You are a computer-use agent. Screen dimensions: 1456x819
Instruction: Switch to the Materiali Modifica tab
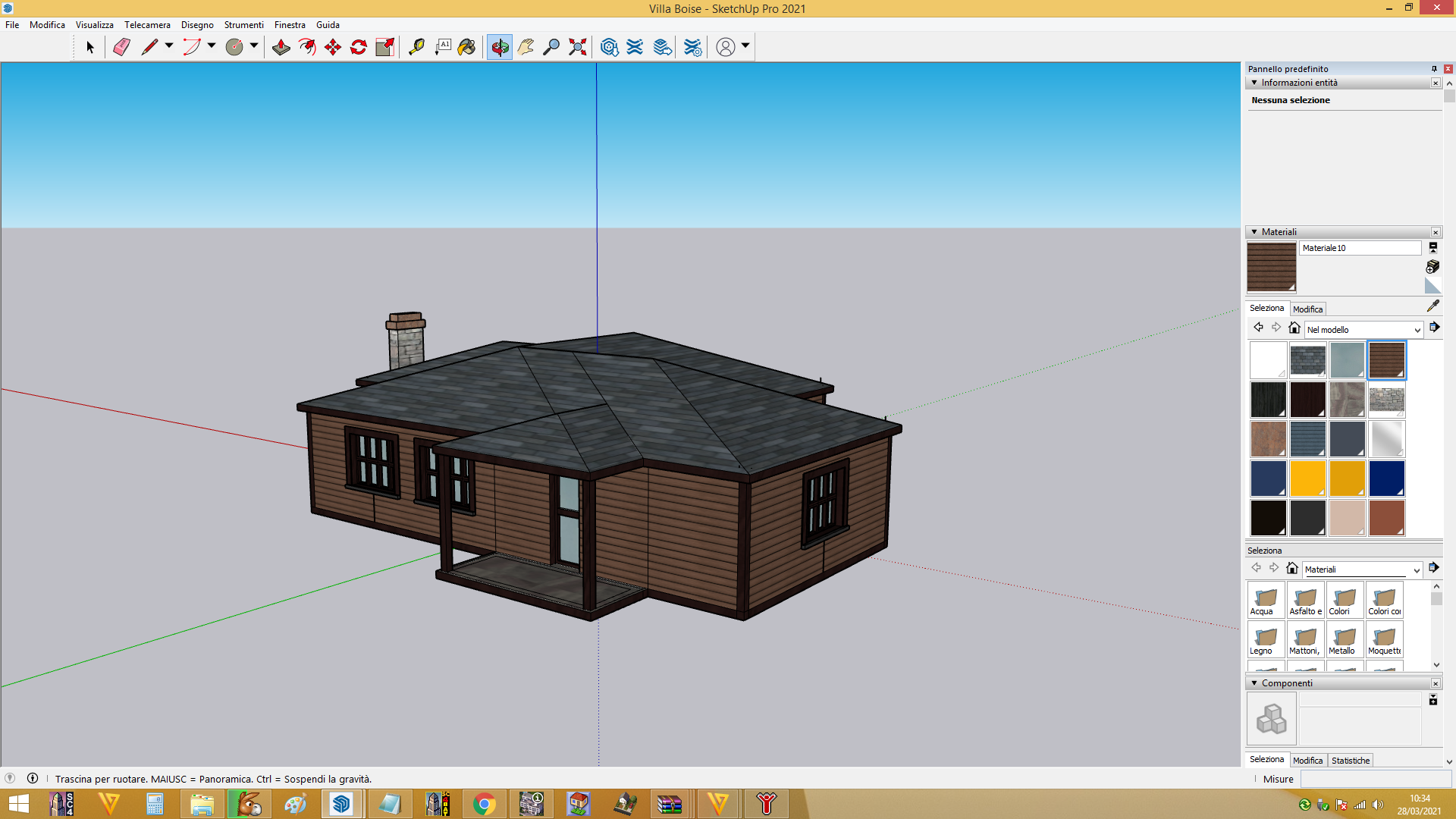point(1307,309)
